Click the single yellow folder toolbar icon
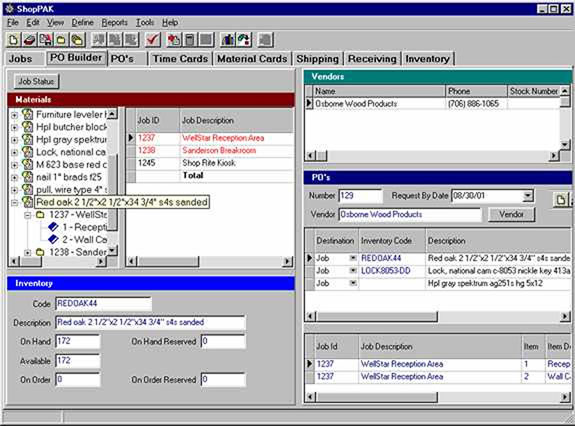Screen dimensions: 575x426 click(x=61, y=40)
